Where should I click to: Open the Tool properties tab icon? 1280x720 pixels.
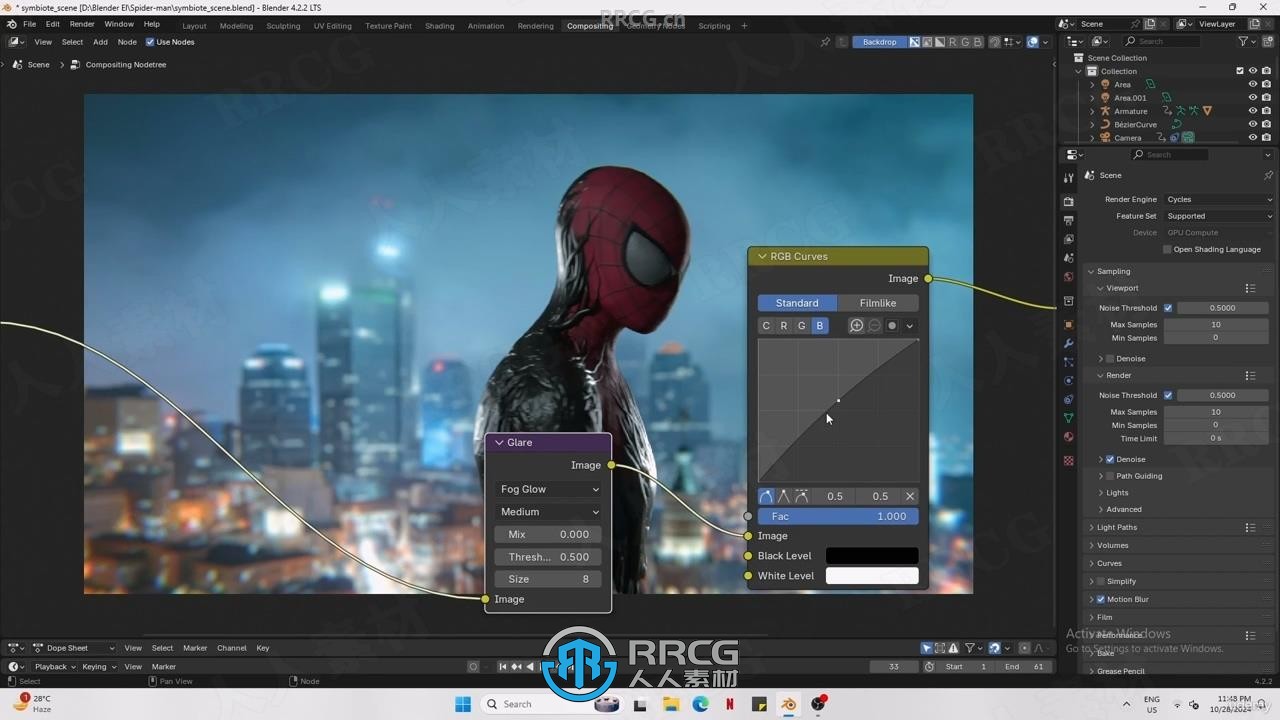click(1068, 178)
